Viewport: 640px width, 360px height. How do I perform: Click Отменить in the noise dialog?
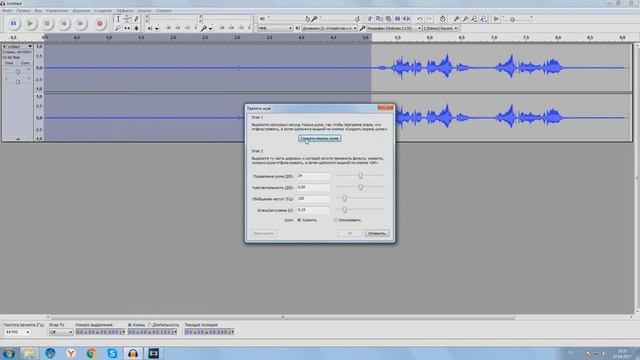[x=377, y=233]
